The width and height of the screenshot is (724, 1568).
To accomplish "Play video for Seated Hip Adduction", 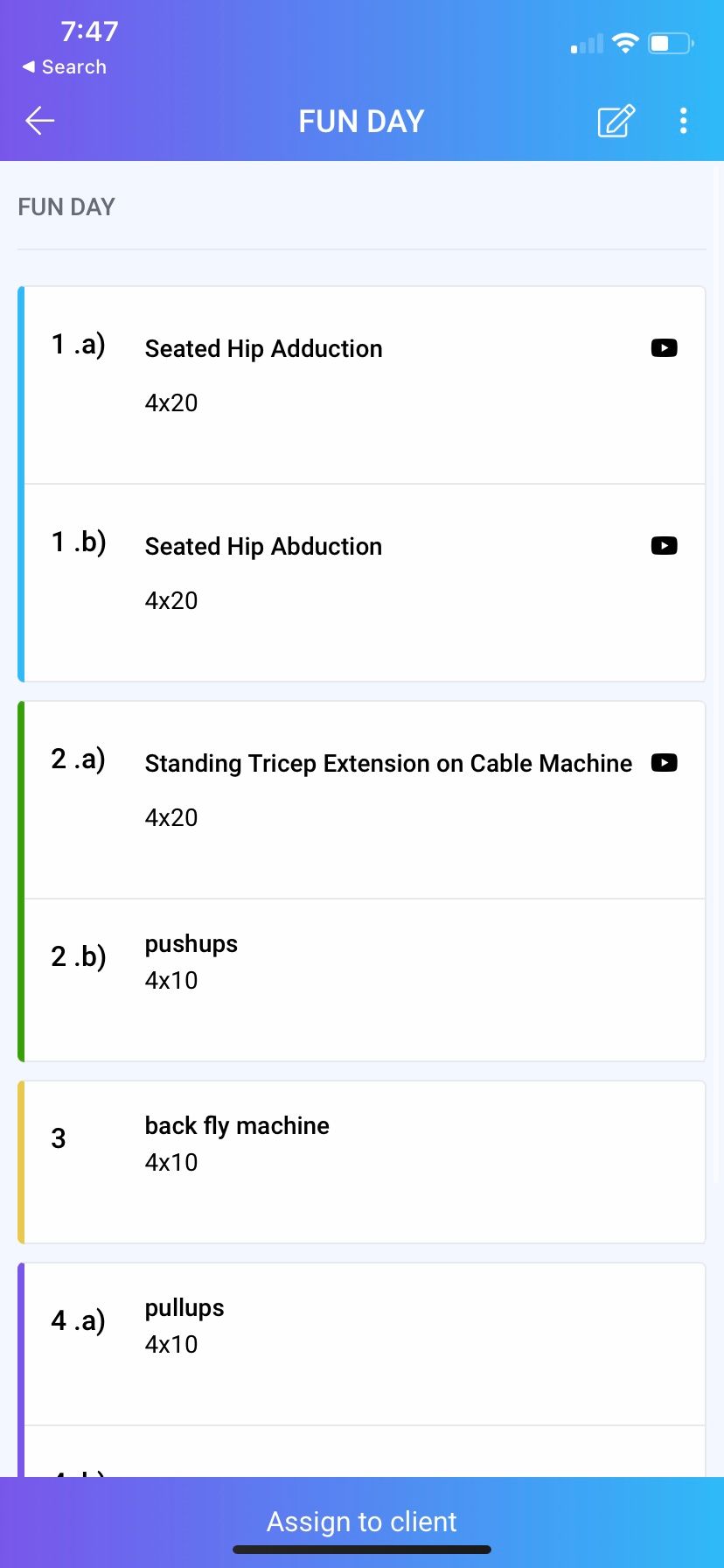I will tap(665, 347).
